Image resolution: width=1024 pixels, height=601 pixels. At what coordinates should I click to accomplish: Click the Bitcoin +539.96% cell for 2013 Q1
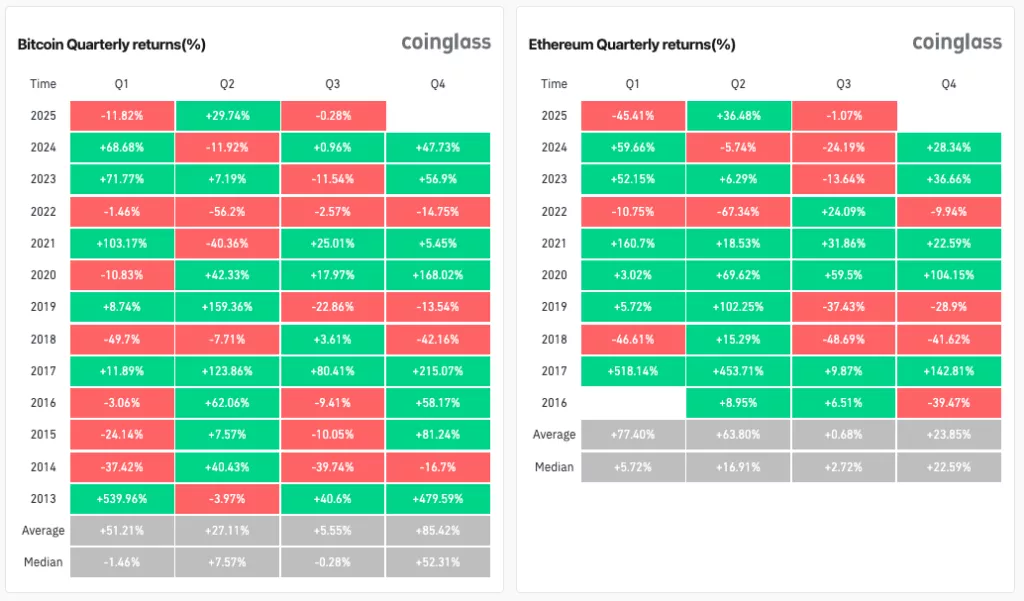click(x=122, y=498)
